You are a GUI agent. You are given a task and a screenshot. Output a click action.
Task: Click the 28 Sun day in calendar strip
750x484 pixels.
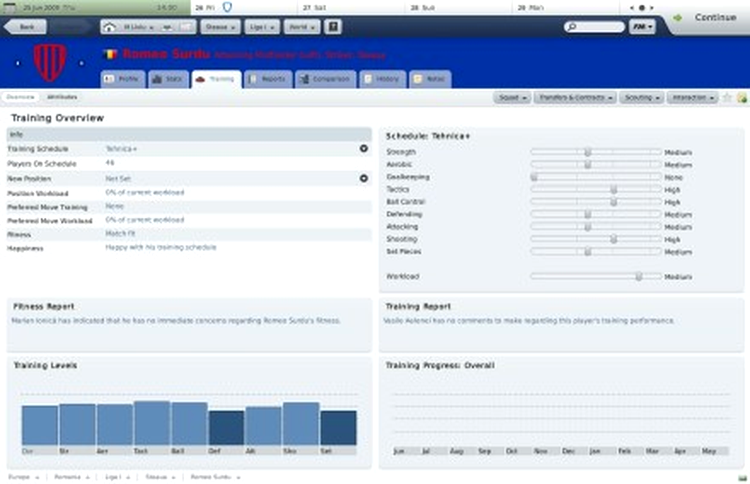click(x=459, y=8)
